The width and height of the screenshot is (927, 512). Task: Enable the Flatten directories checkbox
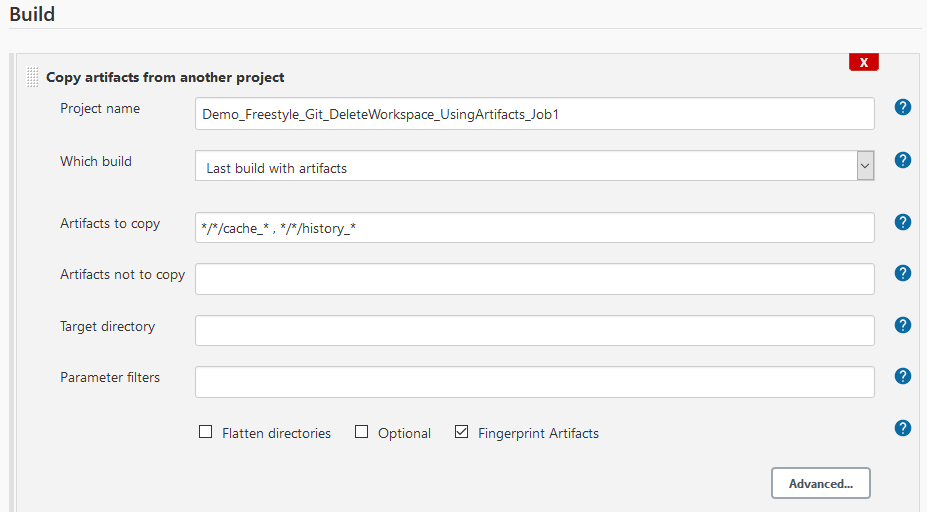point(206,432)
